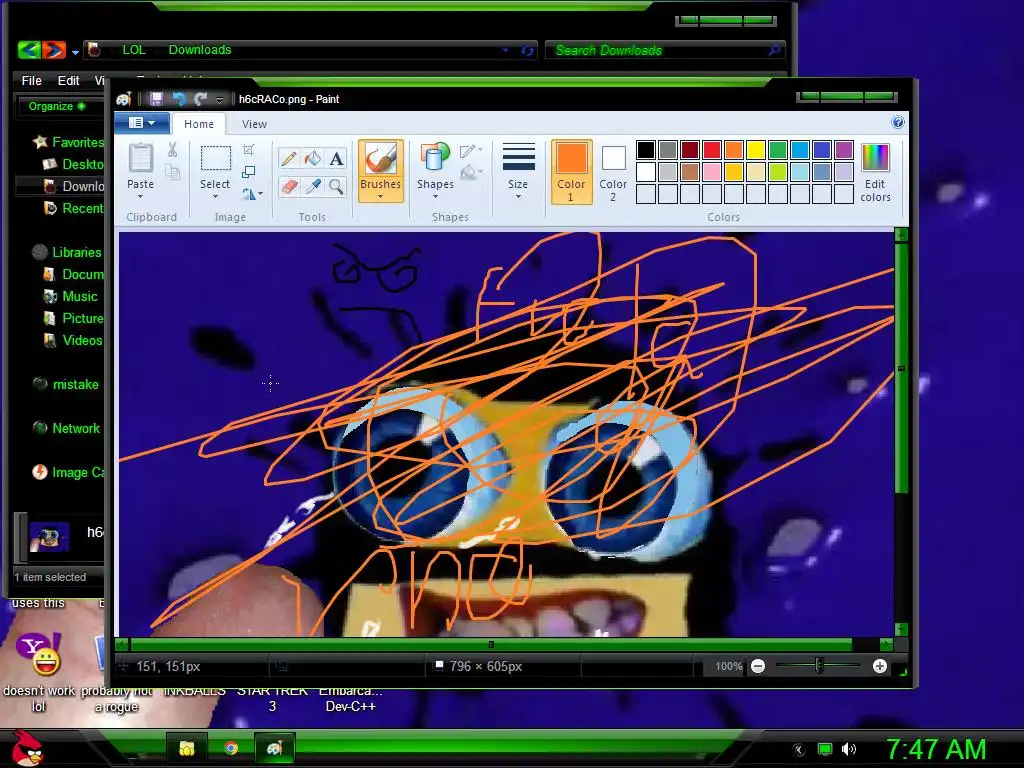The height and width of the screenshot is (768, 1024).
Task: Click refresh icon in Explorer address bar
Action: 527,50
